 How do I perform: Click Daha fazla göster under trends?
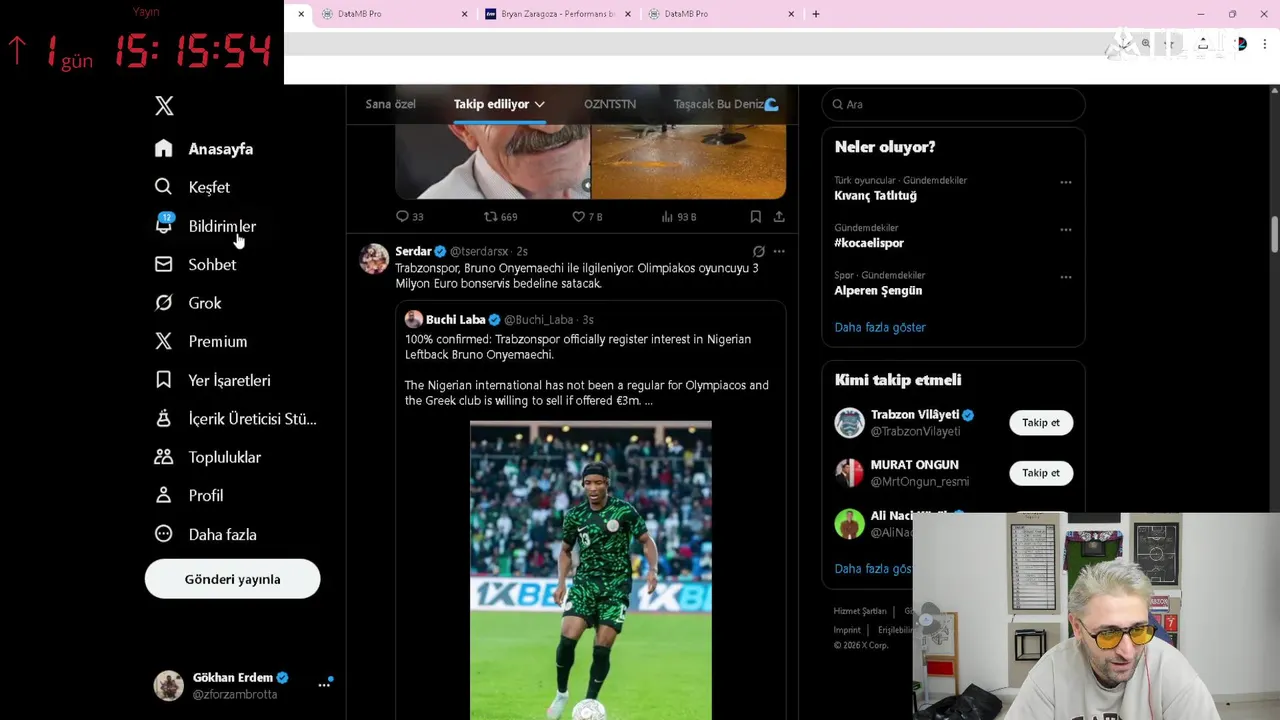pos(880,327)
